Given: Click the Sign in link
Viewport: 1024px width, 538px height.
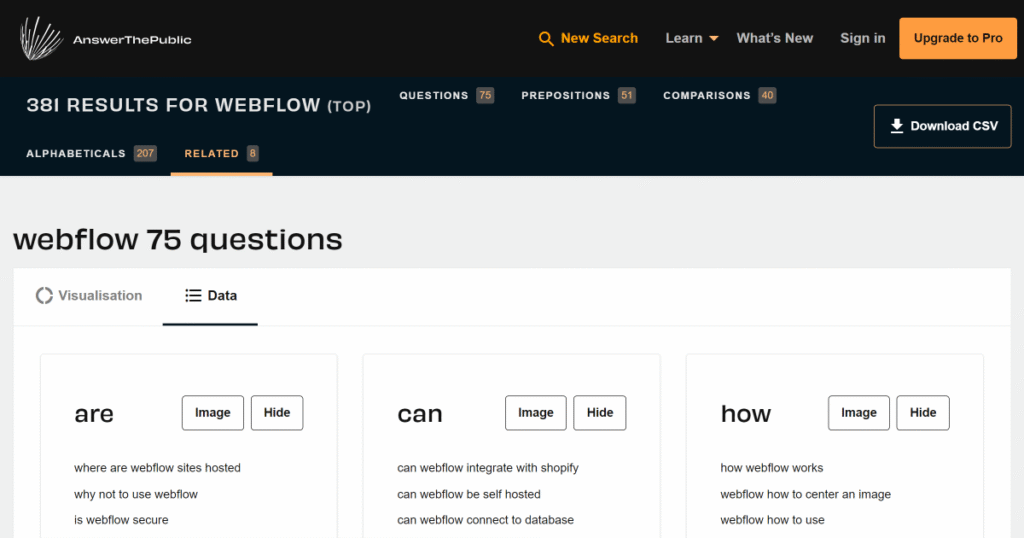Looking at the screenshot, I should click(862, 39).
